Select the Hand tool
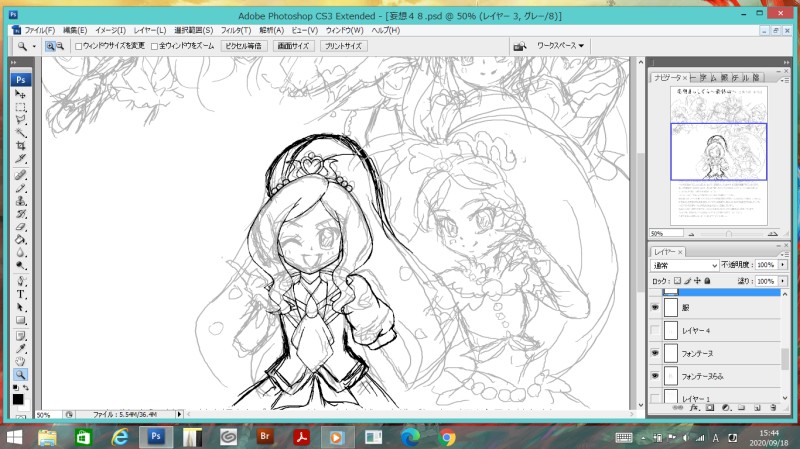The image size is (800, 449). click(x=20, y=362)
